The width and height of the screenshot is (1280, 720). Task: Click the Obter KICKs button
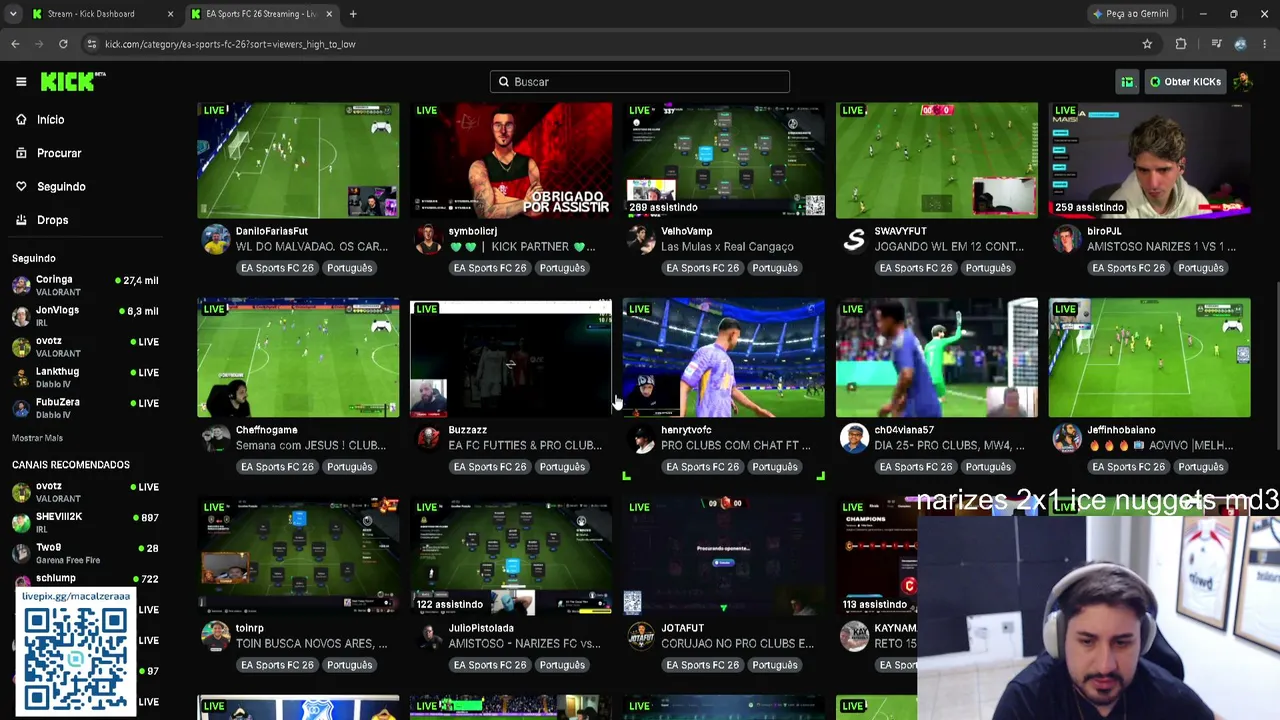coord(1185,82)
